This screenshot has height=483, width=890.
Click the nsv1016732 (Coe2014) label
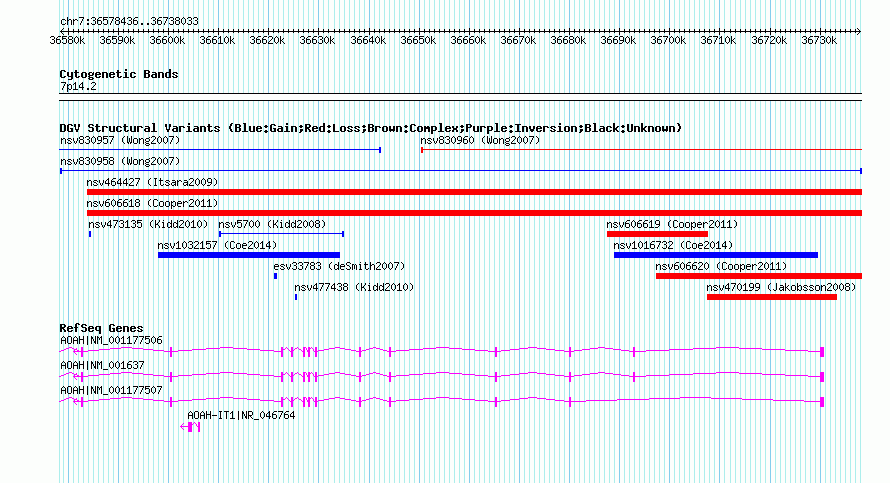click(673, 245)
